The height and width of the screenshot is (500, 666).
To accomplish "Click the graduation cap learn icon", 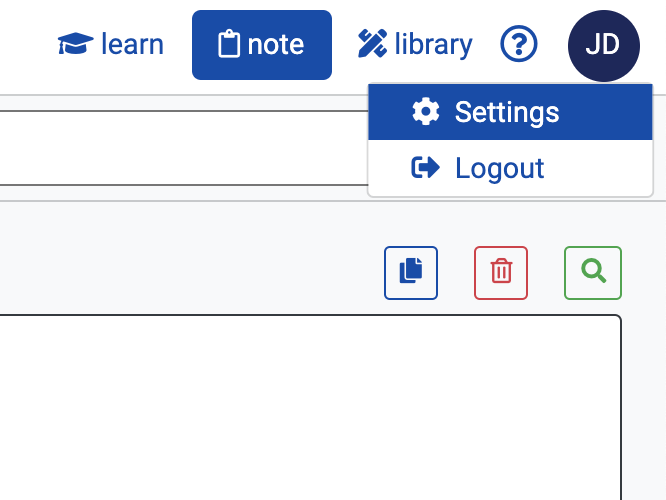I will point(75,44).
